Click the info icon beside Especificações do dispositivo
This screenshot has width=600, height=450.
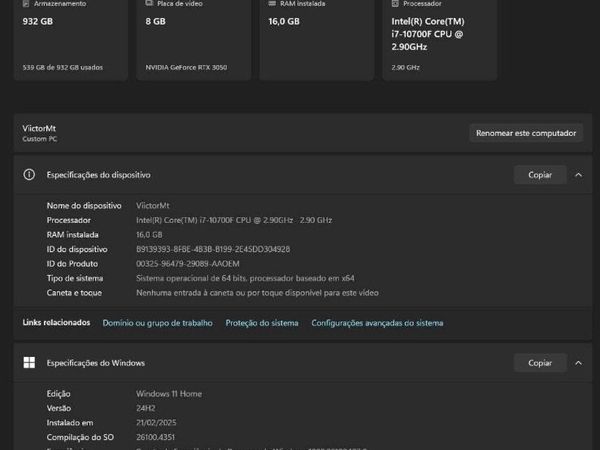pyautogui.click(x=29, y=174)
